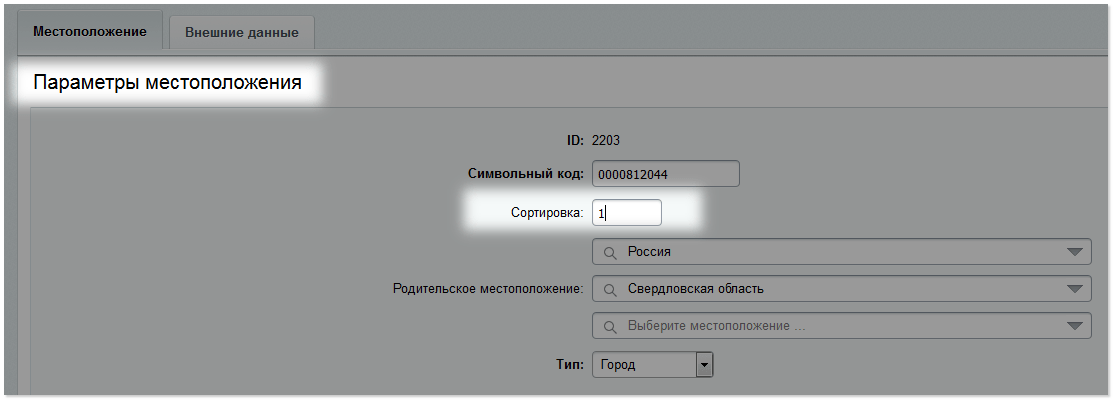Image resolution: width=1113 pixels, height=400 pixels.
Task: Expand the Россия location dropdown arrow
Action: point(1077,252)
